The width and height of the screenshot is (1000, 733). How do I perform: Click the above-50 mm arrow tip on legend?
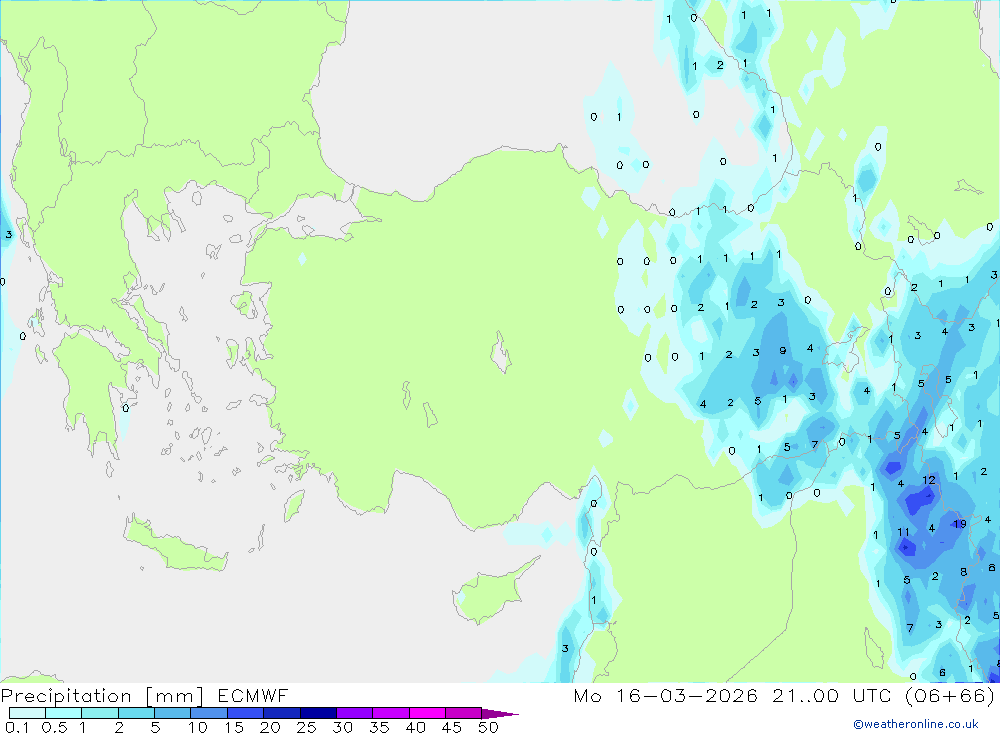tap(500, 714)
